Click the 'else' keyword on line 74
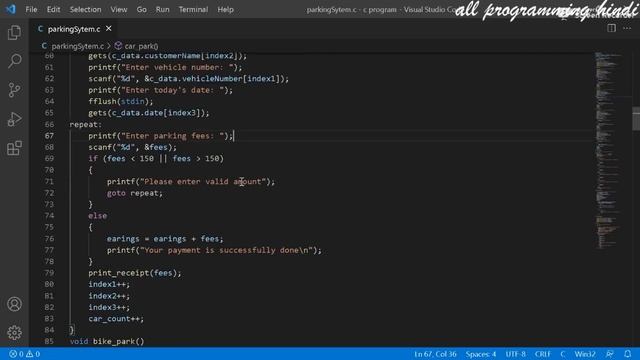The width and height of the screenshot is (640, 360). (98, 216)
